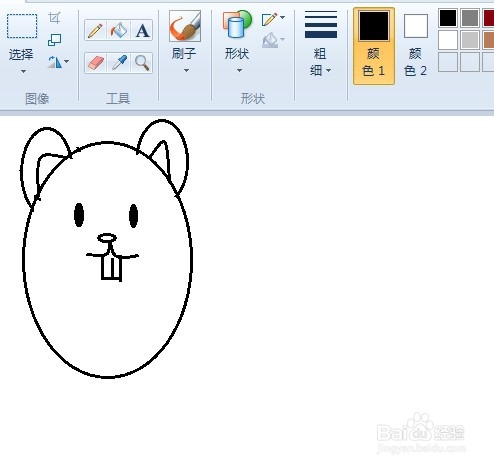The image size is (494, 466).
Task: Select the rectangular selection tool
Action: pos(22,26)
